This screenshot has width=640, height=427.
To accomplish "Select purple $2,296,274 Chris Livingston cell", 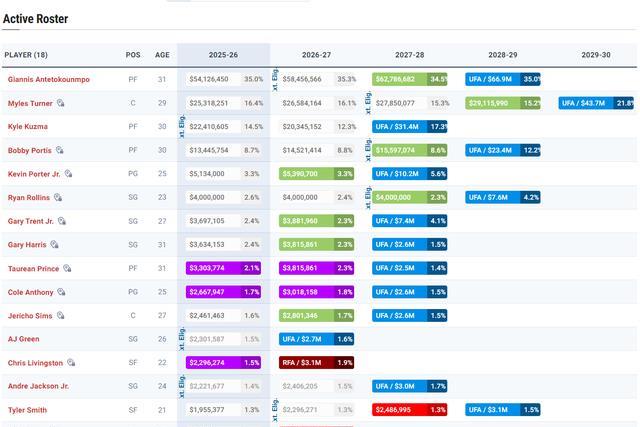I will point(223,363).
